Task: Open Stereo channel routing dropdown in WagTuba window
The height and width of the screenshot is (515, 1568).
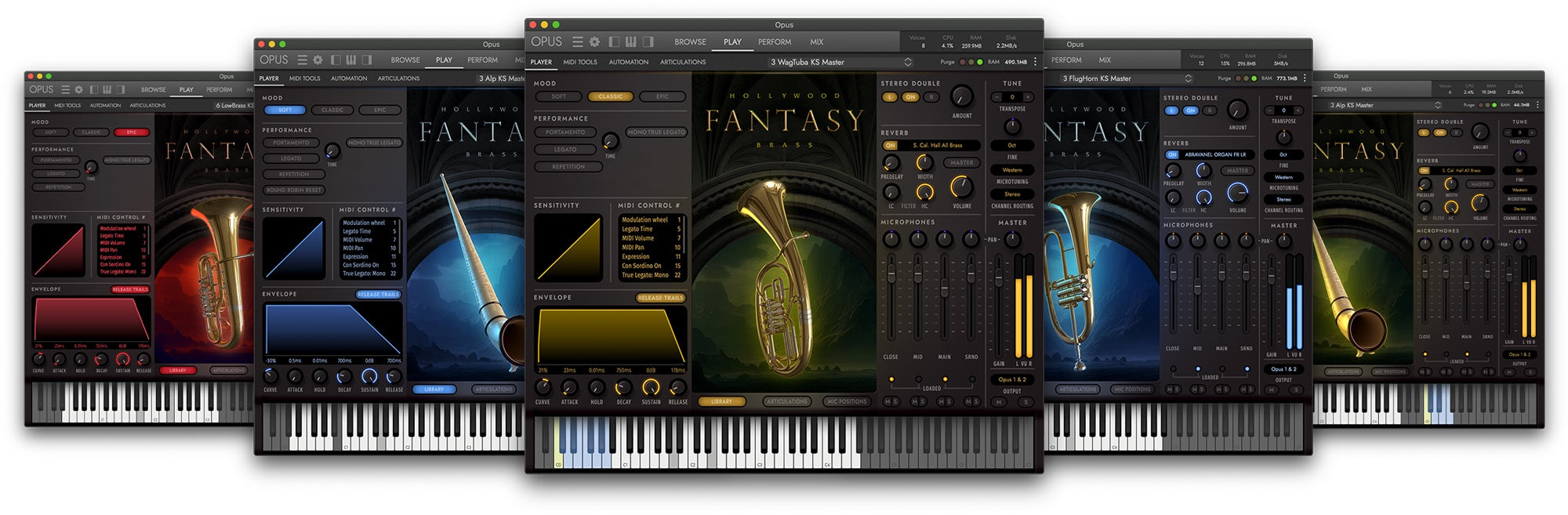Action: coord(1012,194)
